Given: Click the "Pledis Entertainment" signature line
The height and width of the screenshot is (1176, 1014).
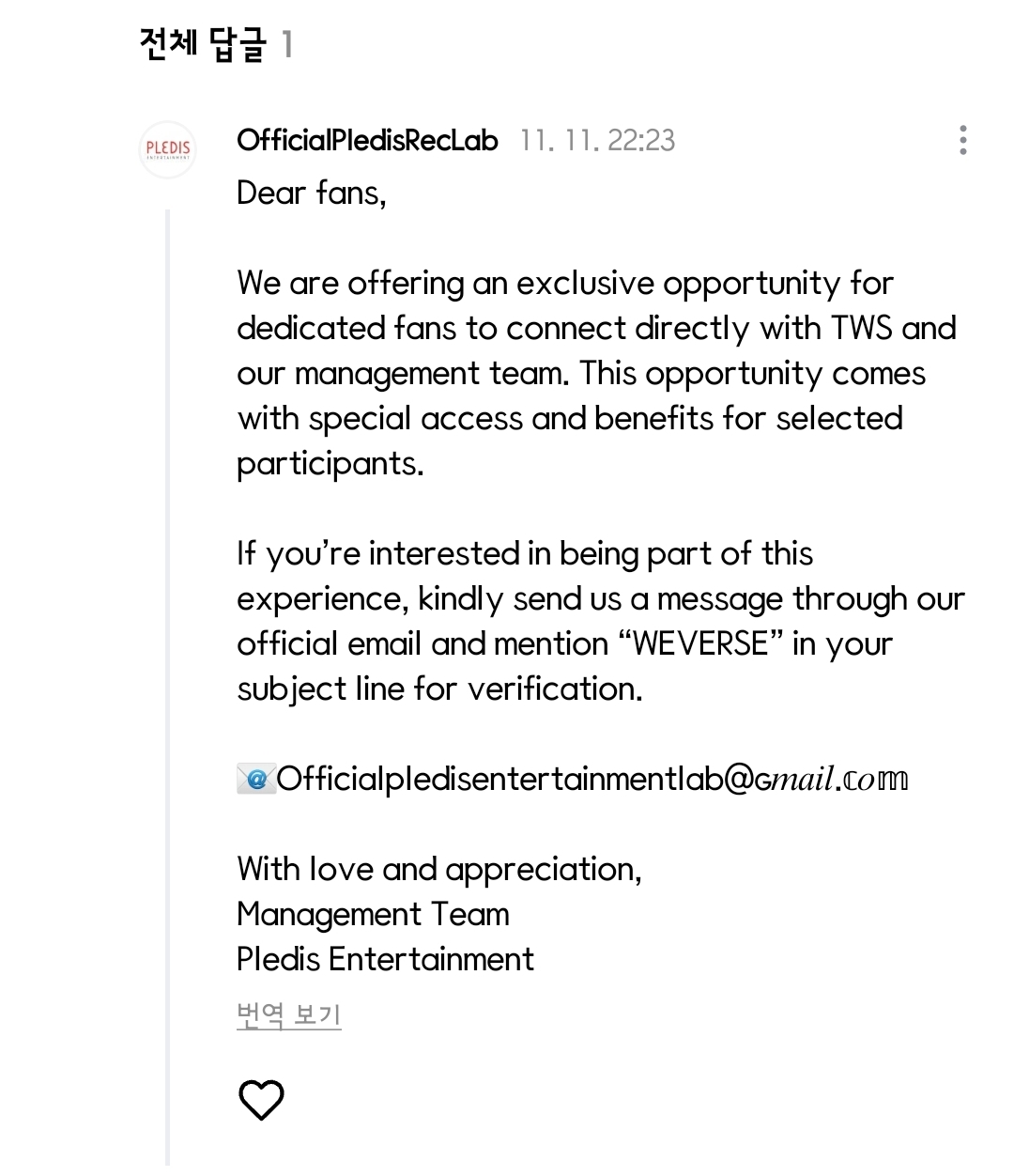Looking at the screenshot, I should 385,959.
